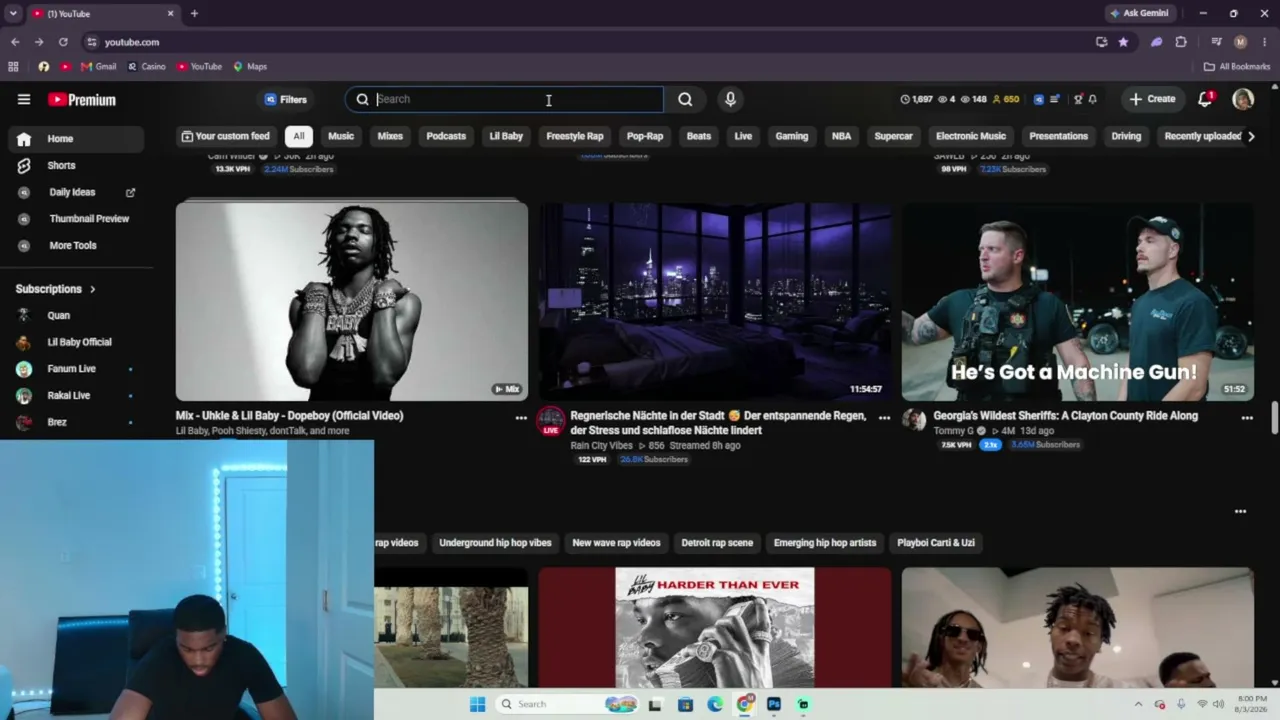
Task: Open Photoshop from the taskbar
Action: pyautogui.click(x=774, y=704)
